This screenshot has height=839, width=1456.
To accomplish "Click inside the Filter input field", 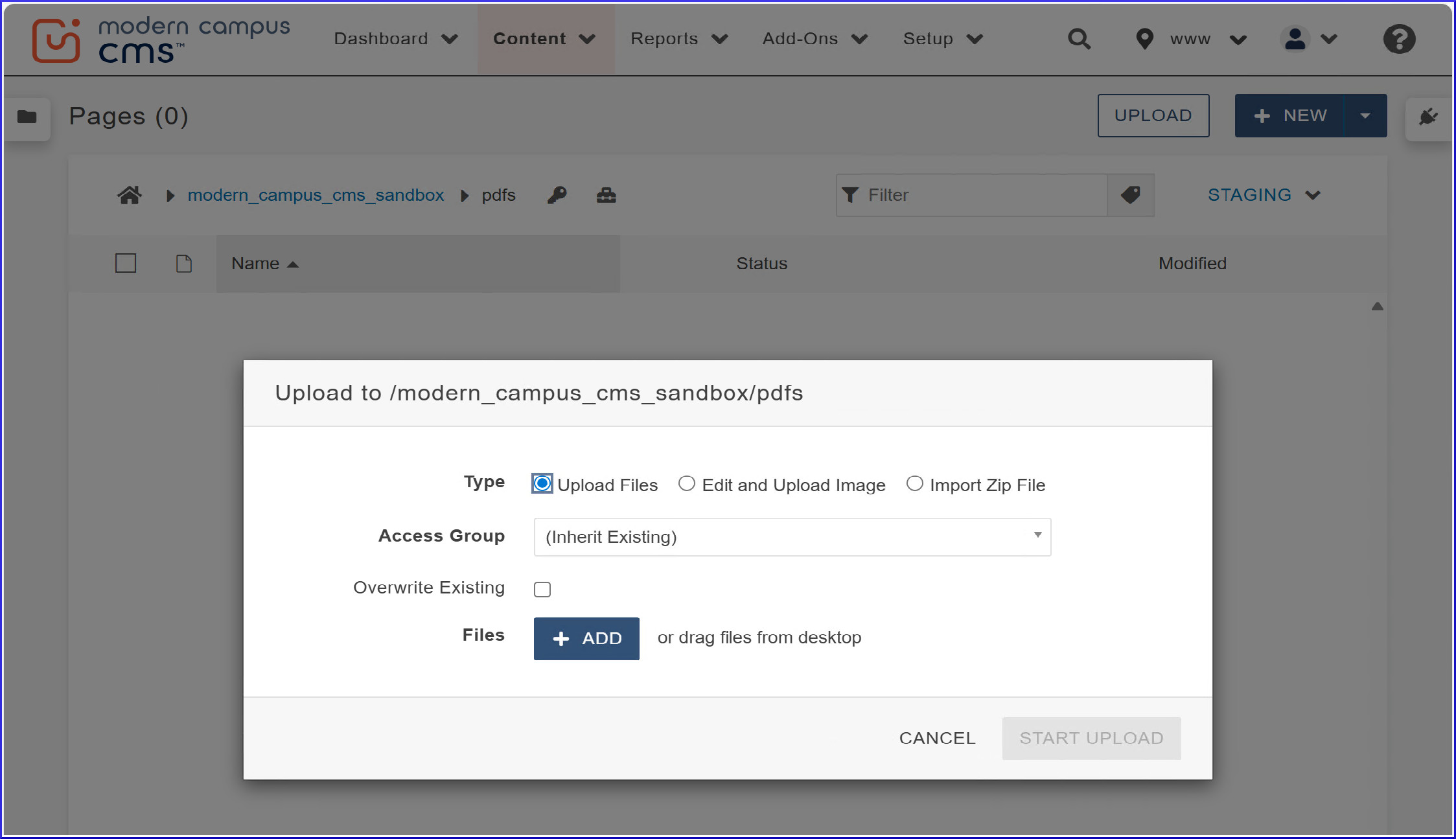I will click(972, 195).
